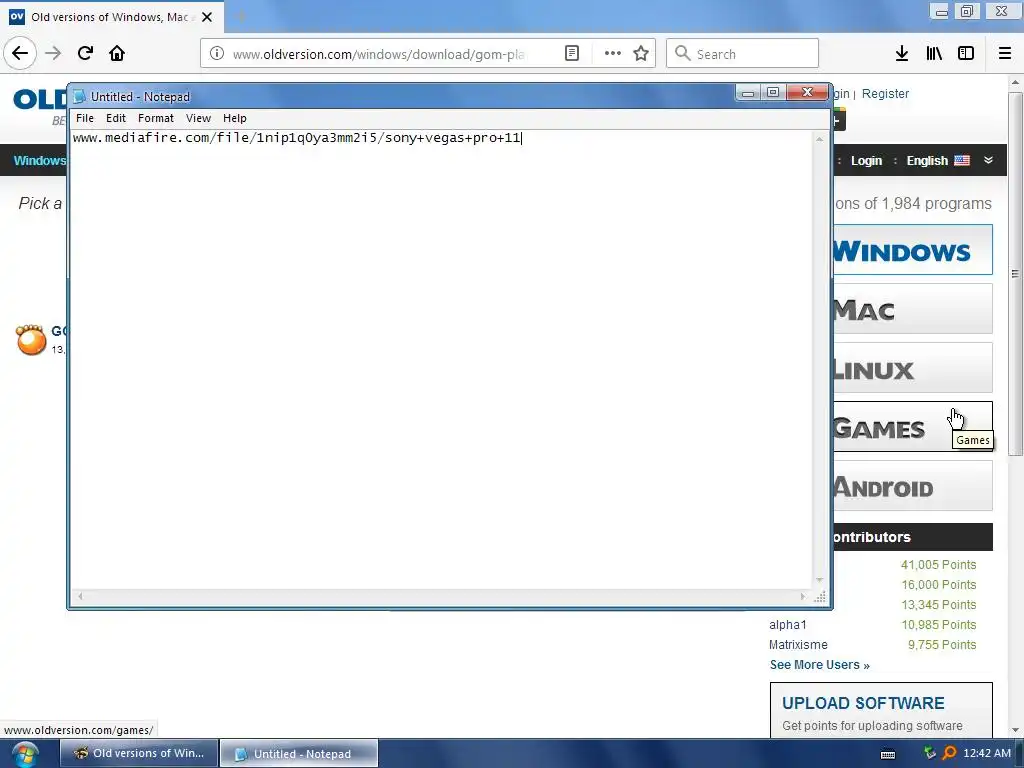Click the 41,005 Points entry
Screen dimensions: 1024x768
pos(938,564)
